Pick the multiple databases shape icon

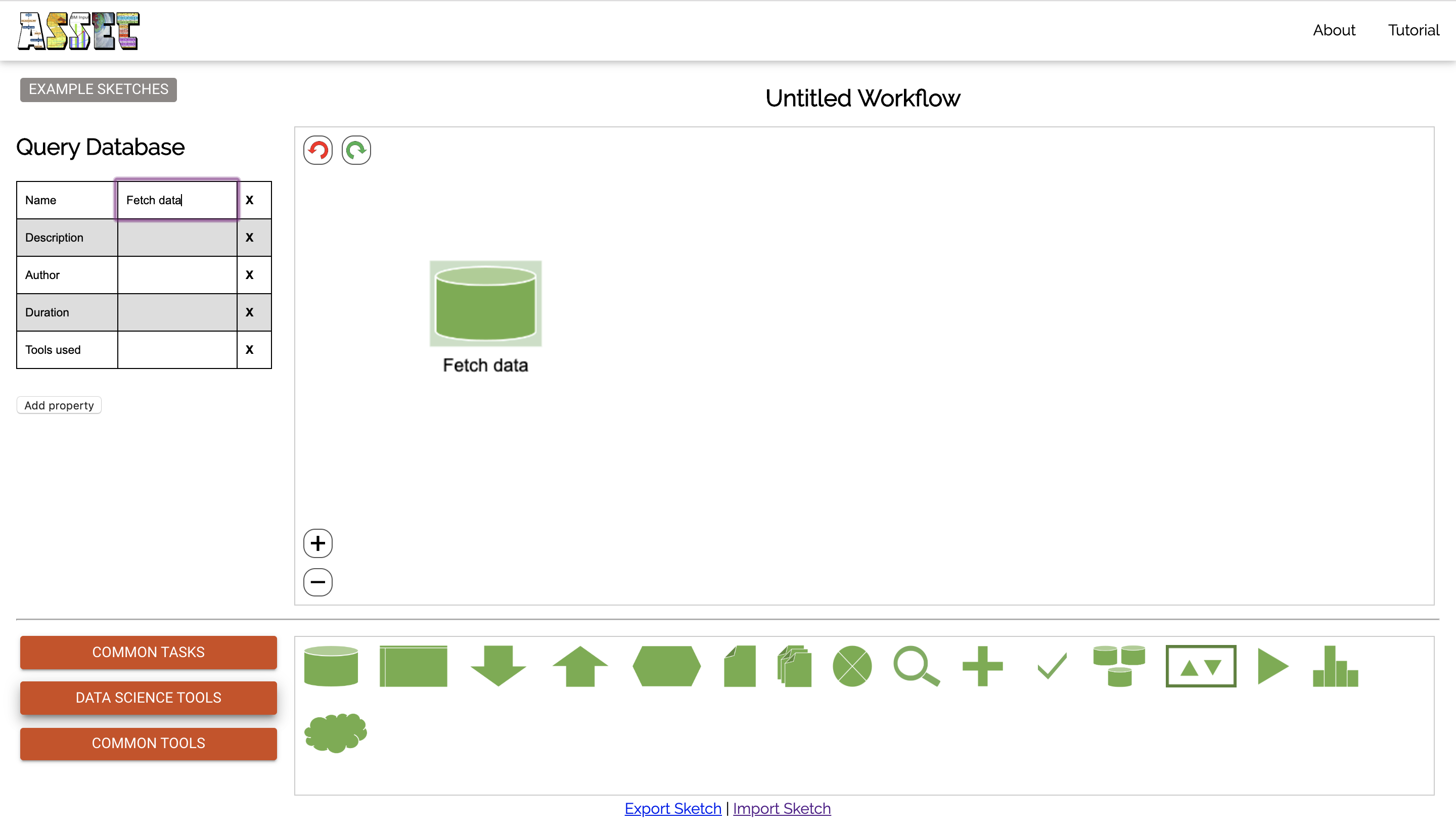1119,666
